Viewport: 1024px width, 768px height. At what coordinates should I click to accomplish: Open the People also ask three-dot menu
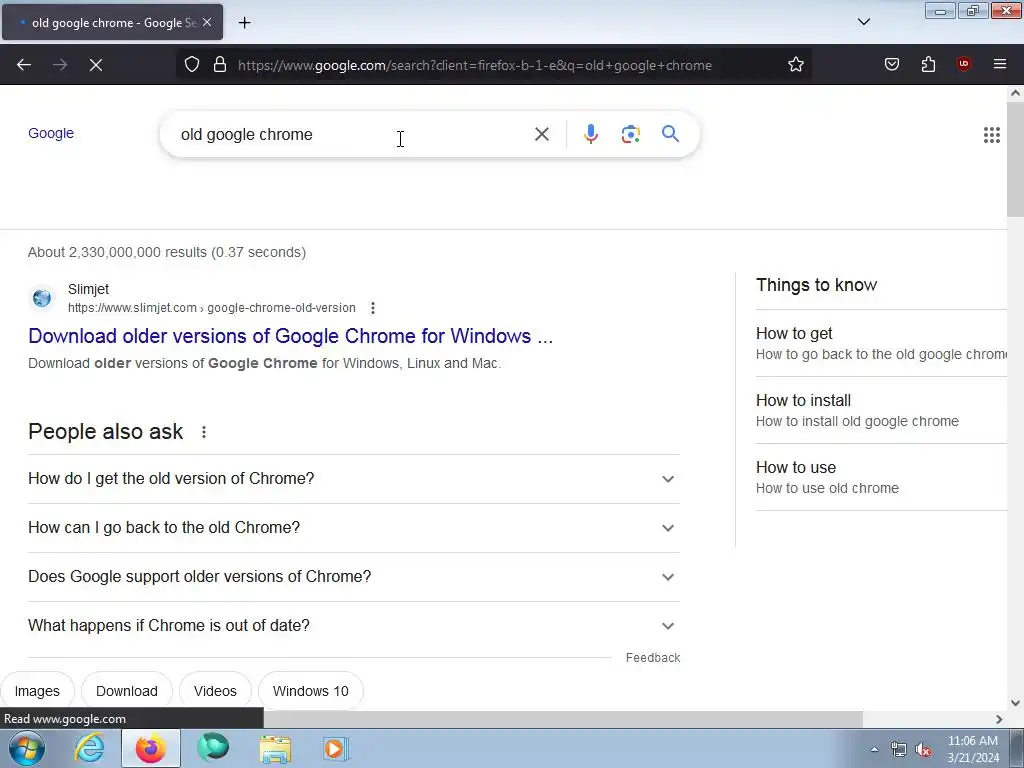click(x=204, y=432)
